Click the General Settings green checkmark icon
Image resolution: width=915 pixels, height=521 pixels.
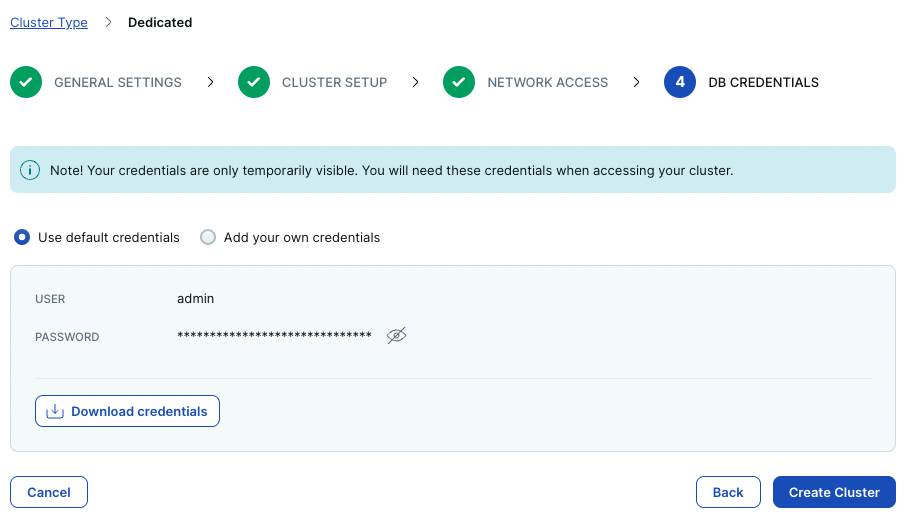[x=26, y=82]
